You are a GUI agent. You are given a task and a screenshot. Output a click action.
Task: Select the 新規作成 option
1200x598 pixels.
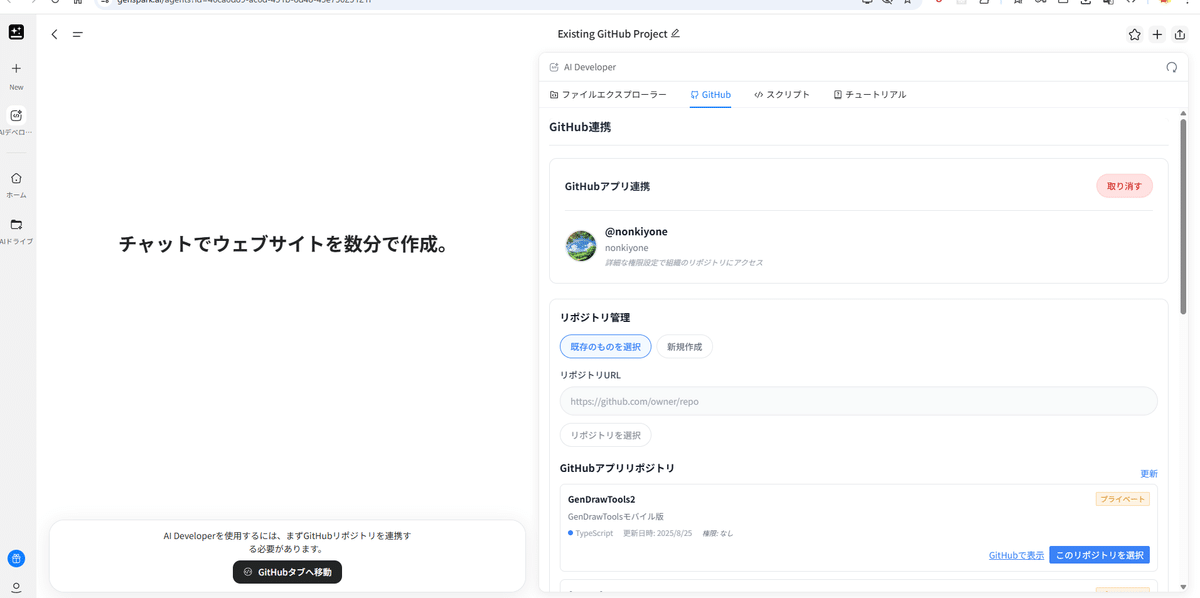[684, 347]
